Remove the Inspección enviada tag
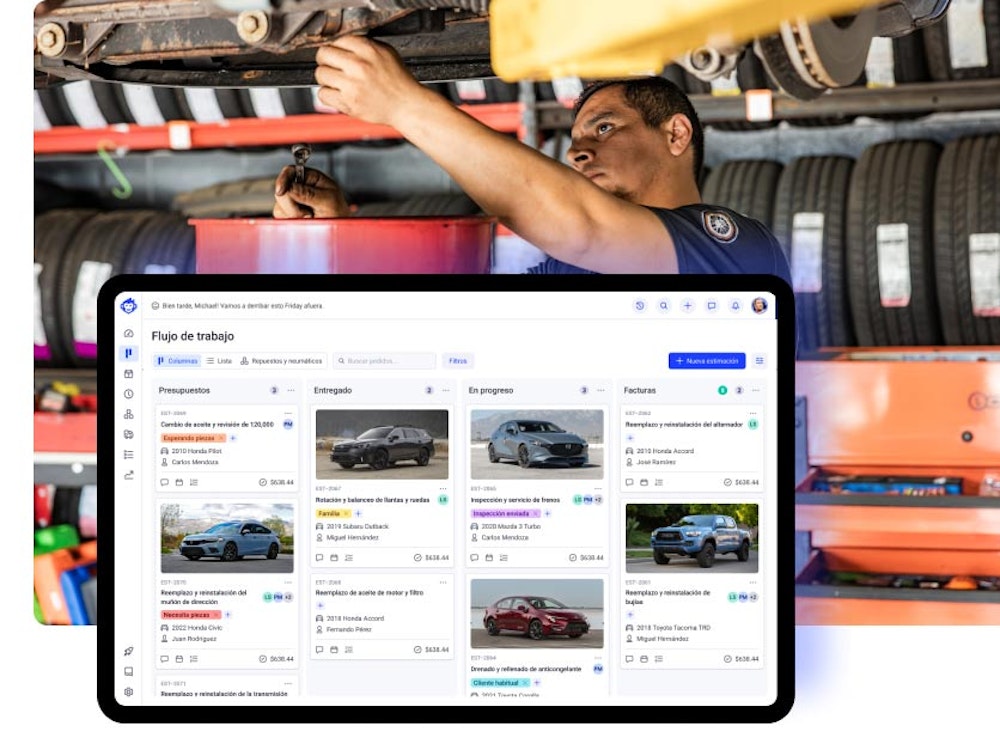The width and height of the screenshot is (1000, 756). pos(535,514)
